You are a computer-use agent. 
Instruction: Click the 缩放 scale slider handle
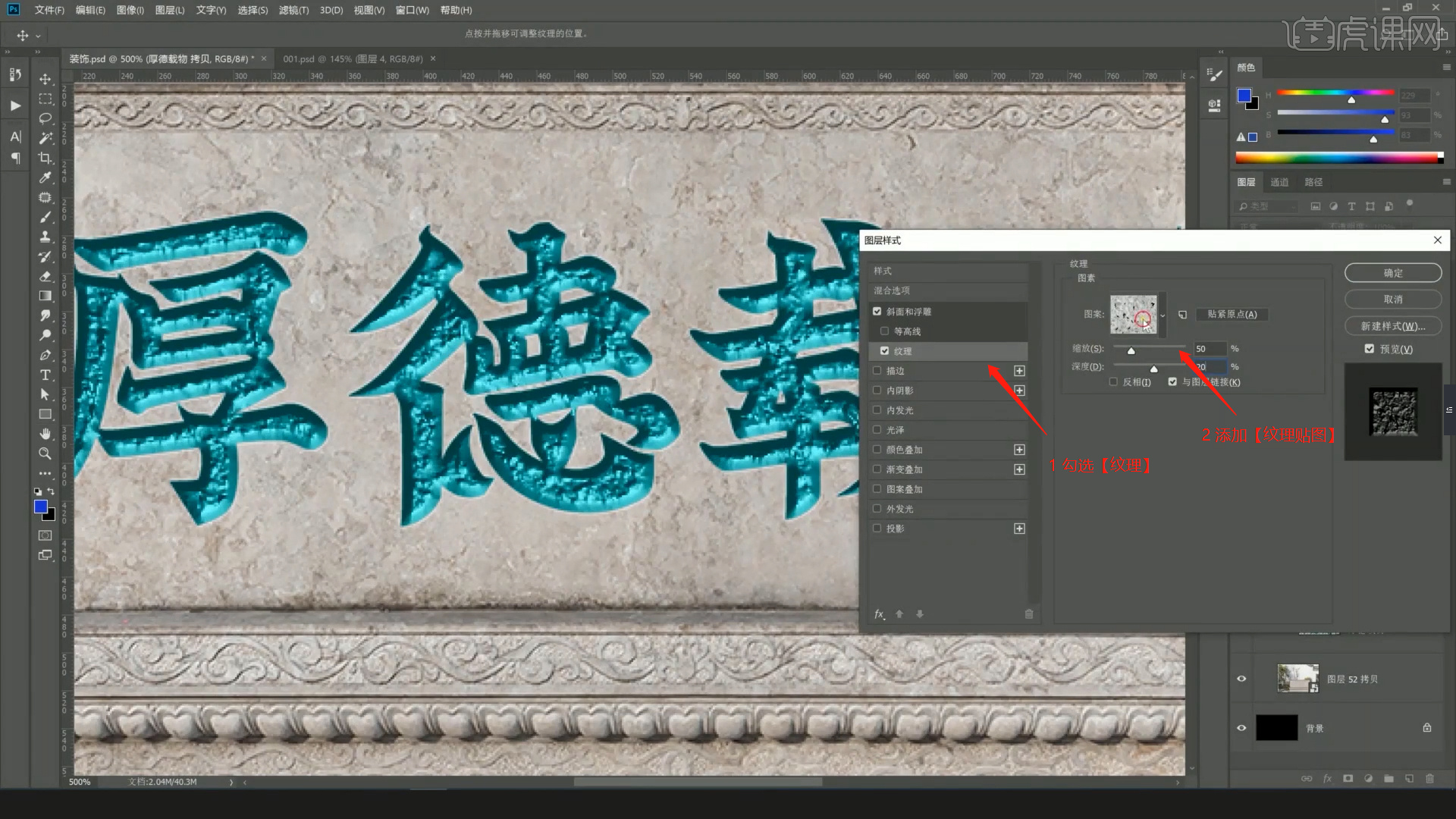click(x=1131, y=351)
